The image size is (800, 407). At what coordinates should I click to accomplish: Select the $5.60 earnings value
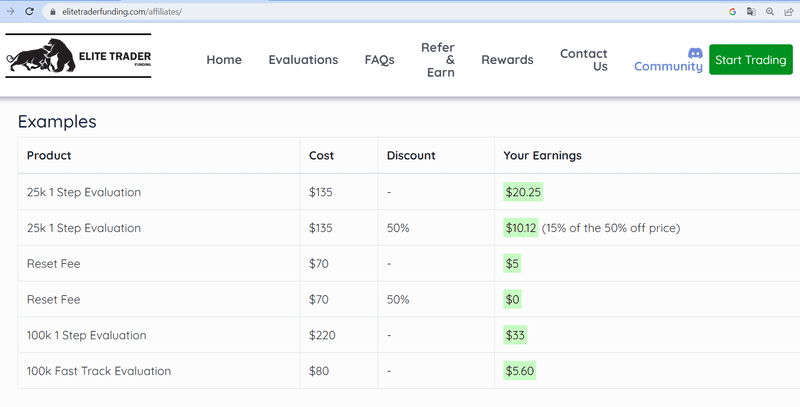coord(519,370)
